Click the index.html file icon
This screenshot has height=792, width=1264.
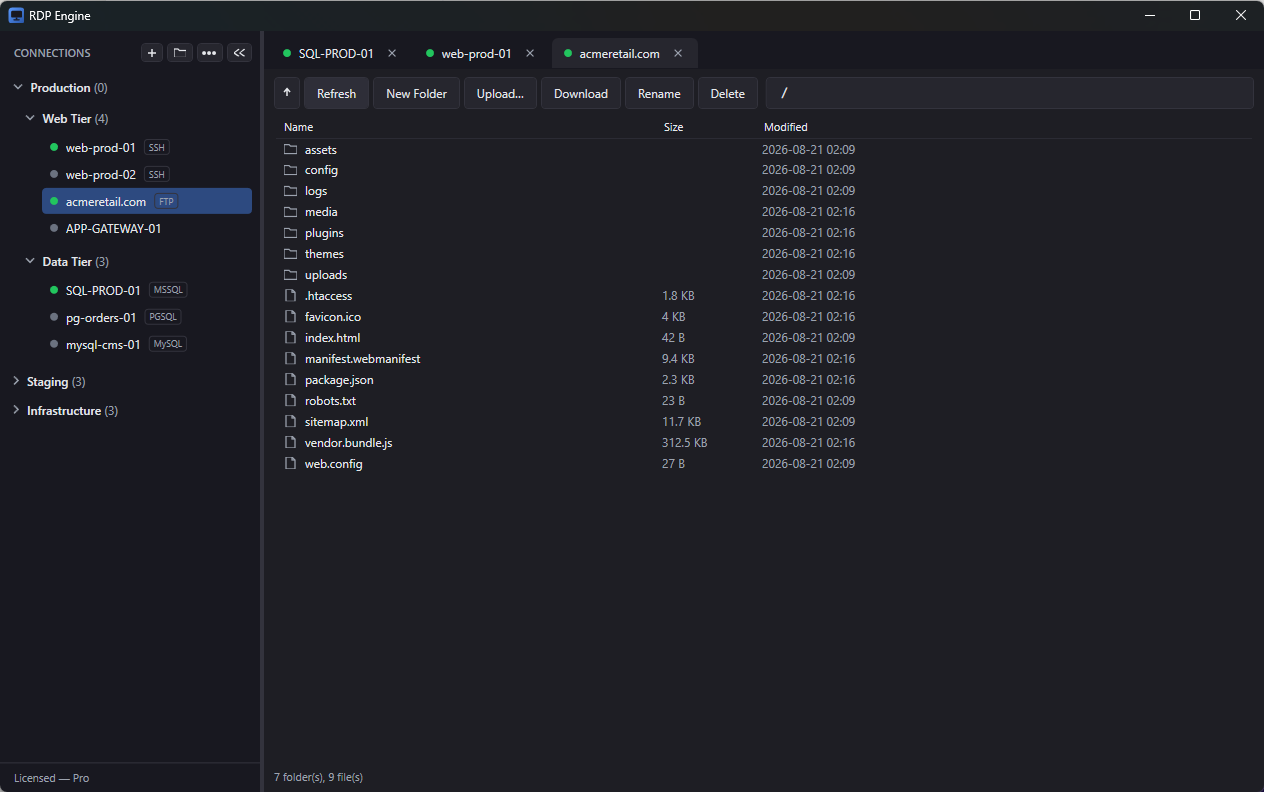291,338
